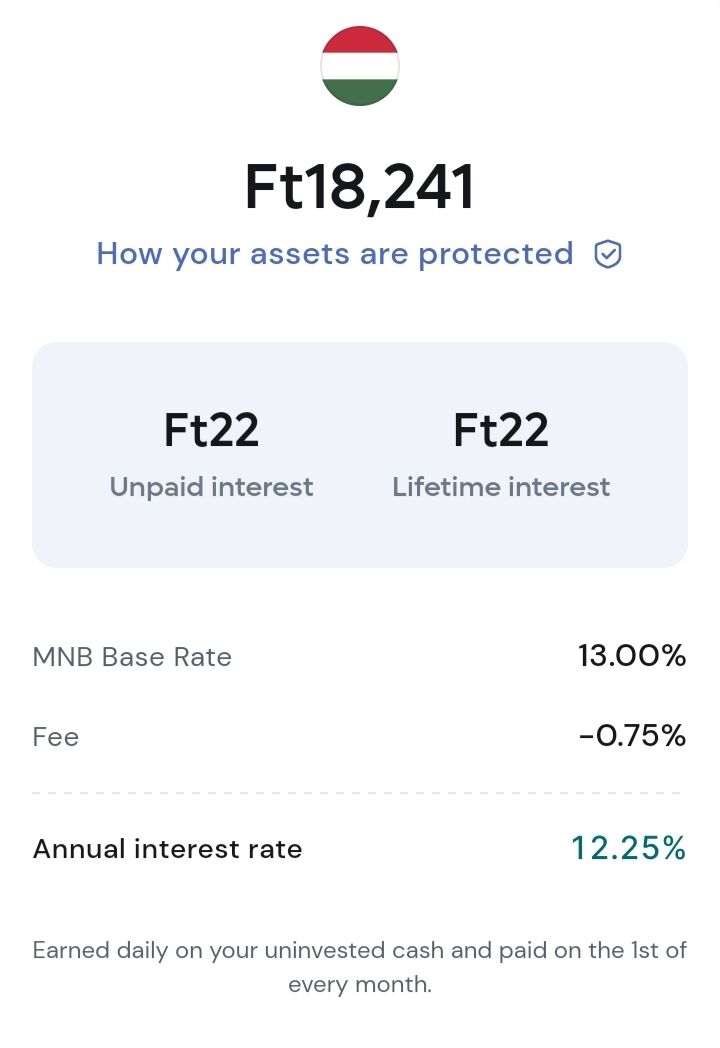
Task: Tap the Ft22 unpaid interest value
Action: click(211, 430)
